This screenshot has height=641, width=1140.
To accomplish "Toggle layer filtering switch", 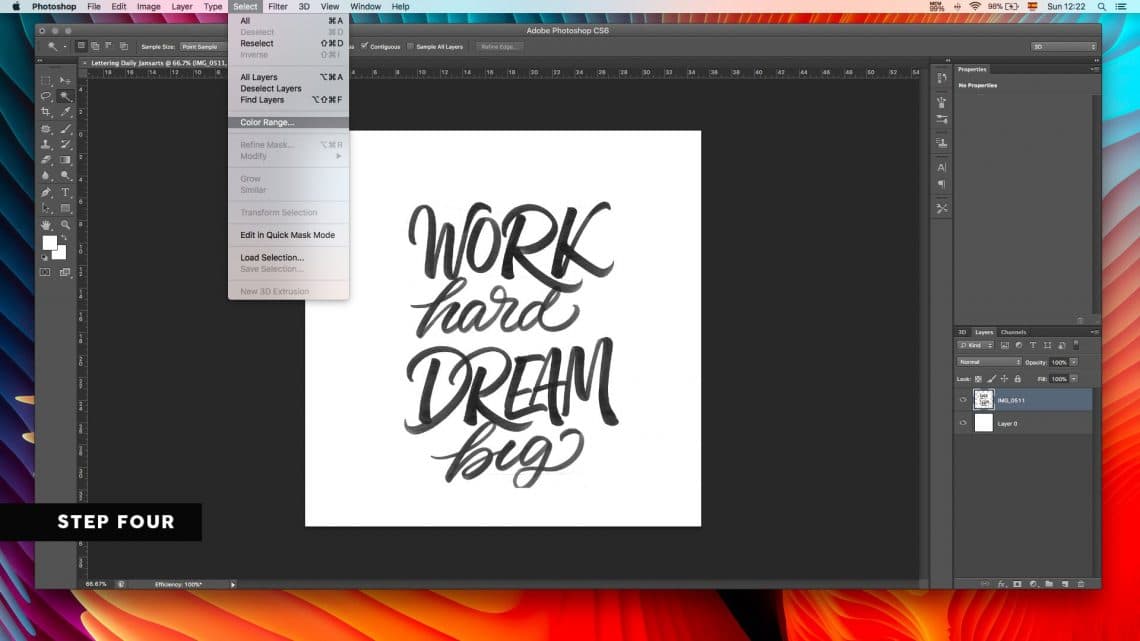I will (1077, 345).
